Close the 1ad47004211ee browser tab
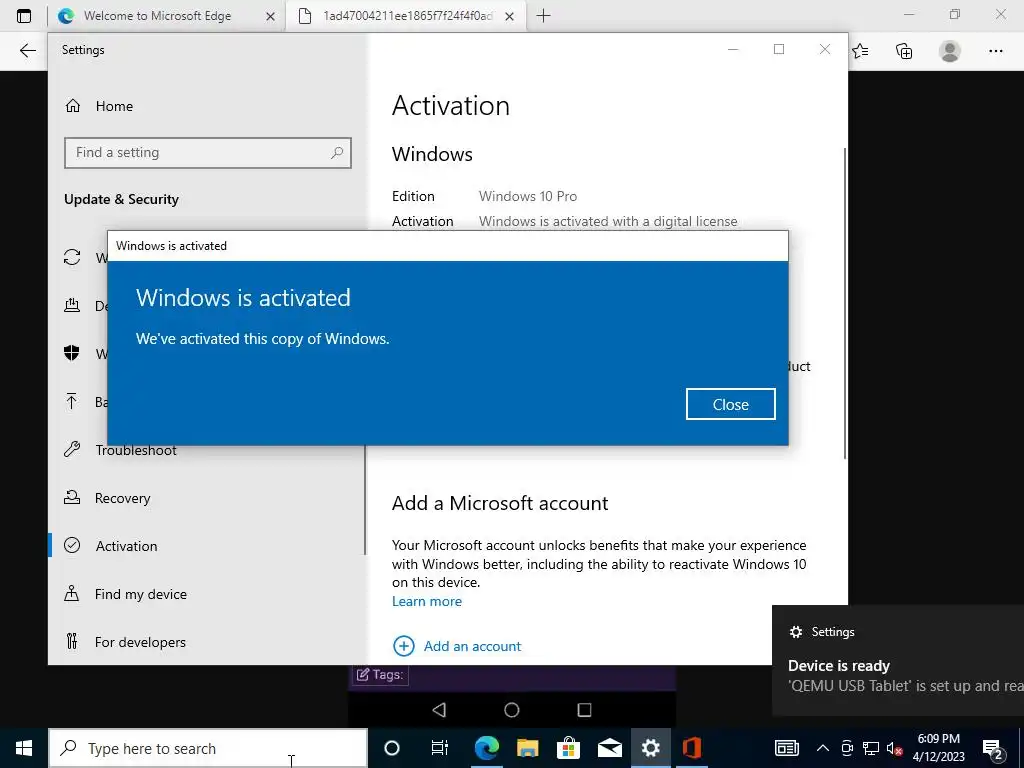Screen dimensions: 1024x768 tap(510, 16)
